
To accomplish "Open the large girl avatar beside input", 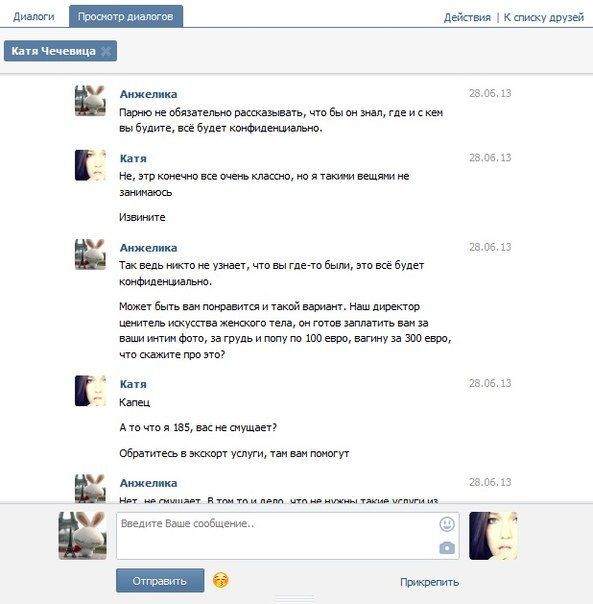I will pos(493,535).
